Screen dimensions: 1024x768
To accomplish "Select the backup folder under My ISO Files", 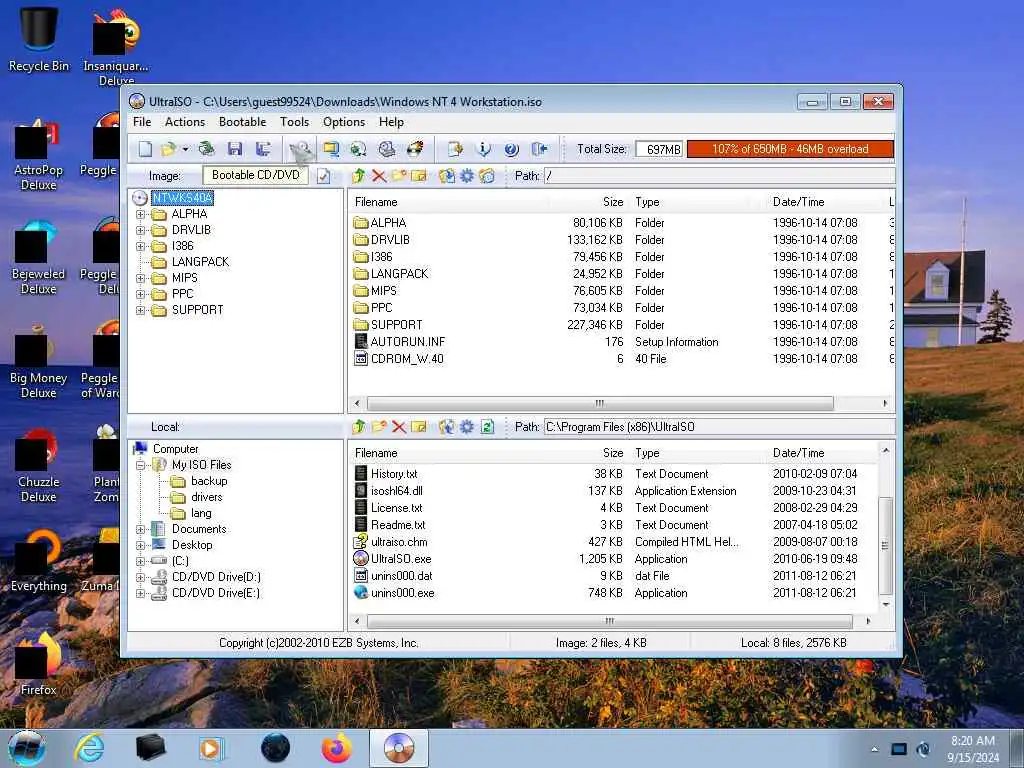I will (x=209, y=481).
